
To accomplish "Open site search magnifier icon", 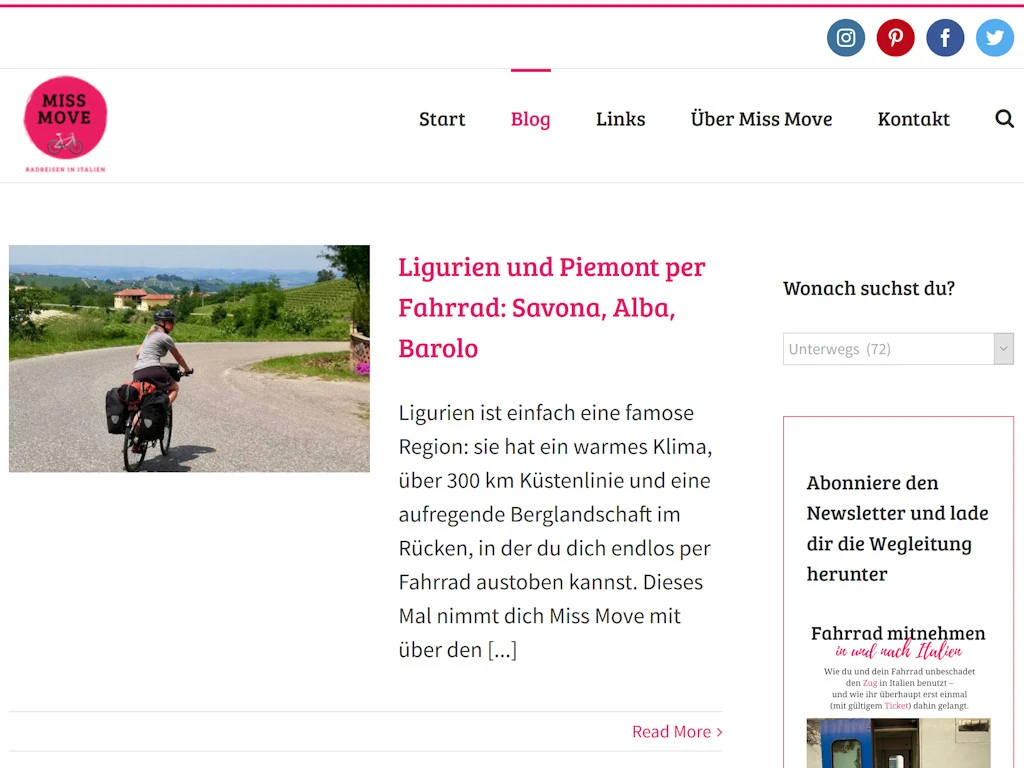I will [1004, 119].
